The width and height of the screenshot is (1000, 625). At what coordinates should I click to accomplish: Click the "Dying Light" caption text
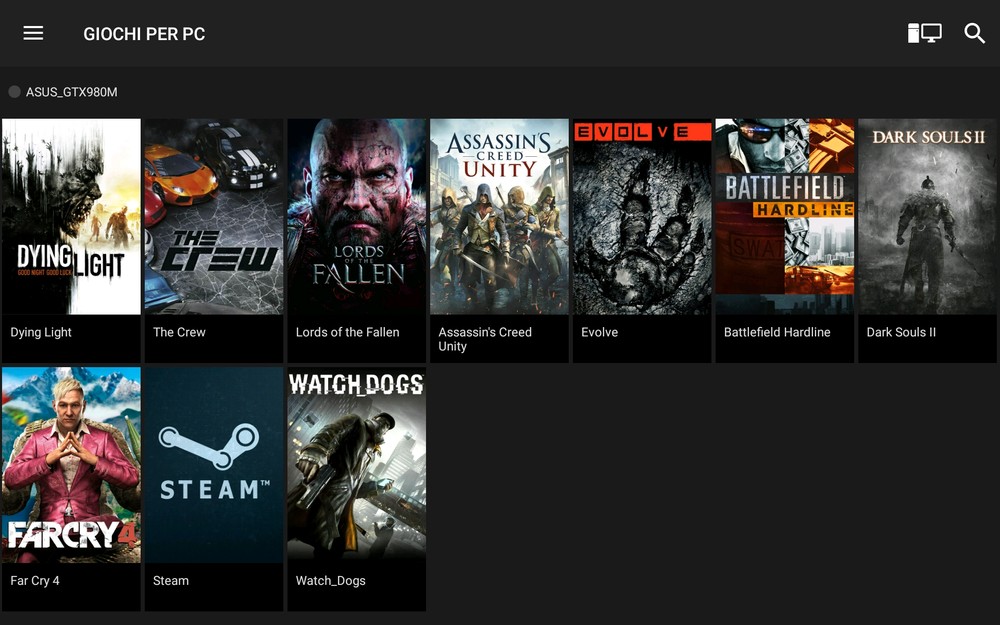point(41,332)
